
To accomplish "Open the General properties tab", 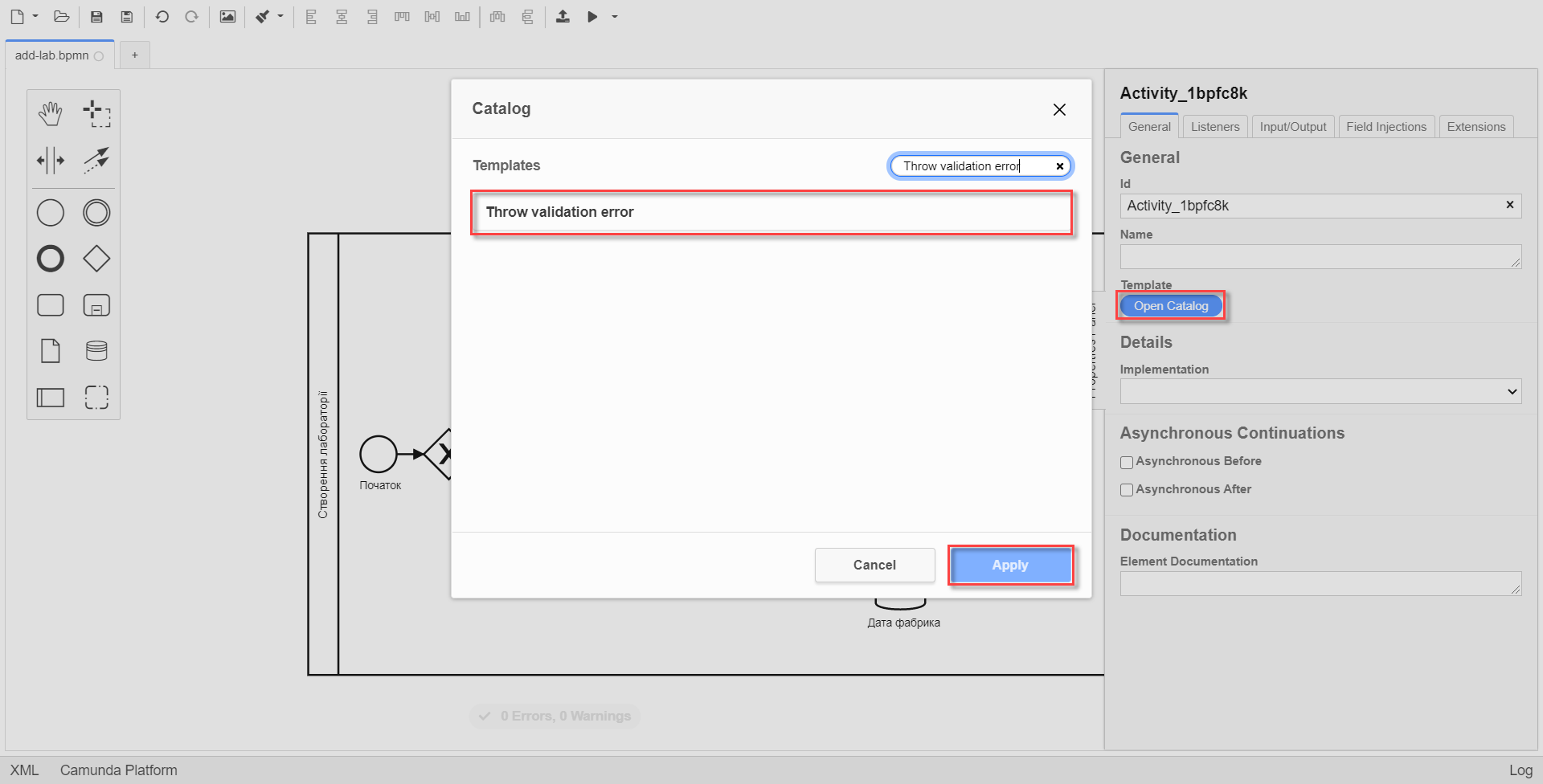I will (x=1149, y=126).
